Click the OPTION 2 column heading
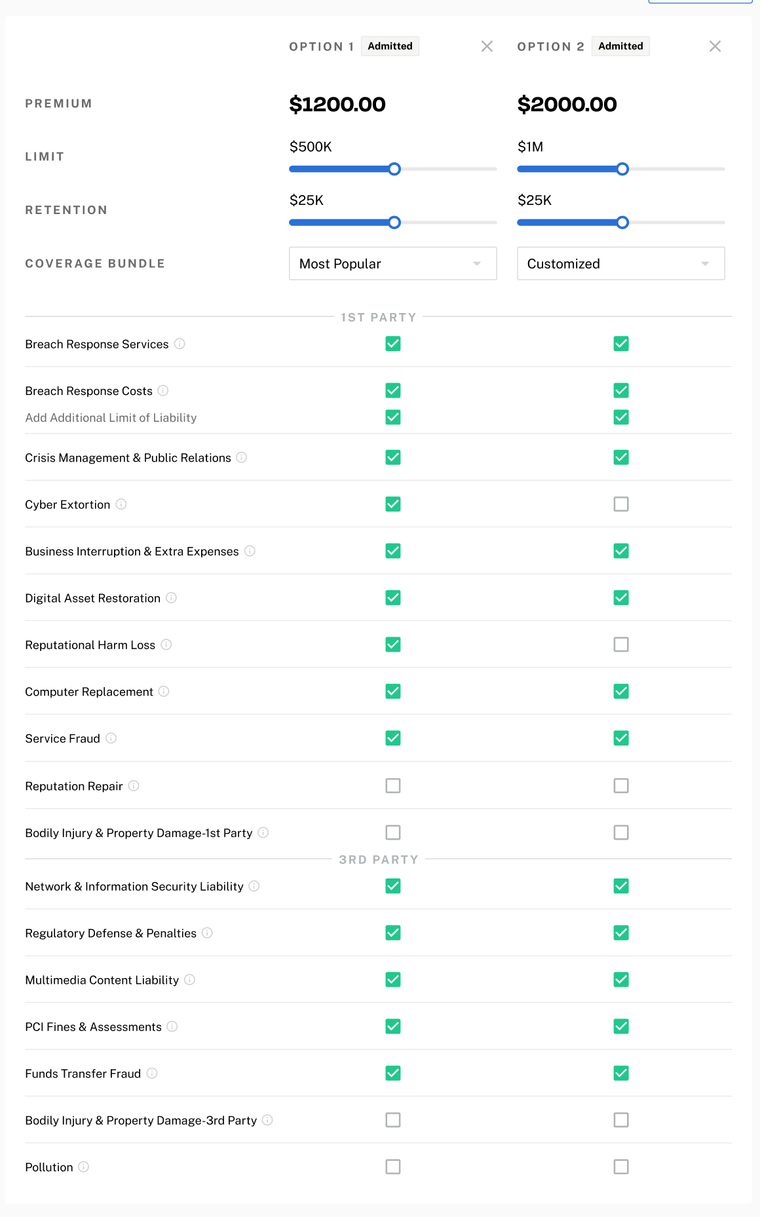The width and height of the screenshot is (760, 1217). pyautogui.click(x=551, y=47)
